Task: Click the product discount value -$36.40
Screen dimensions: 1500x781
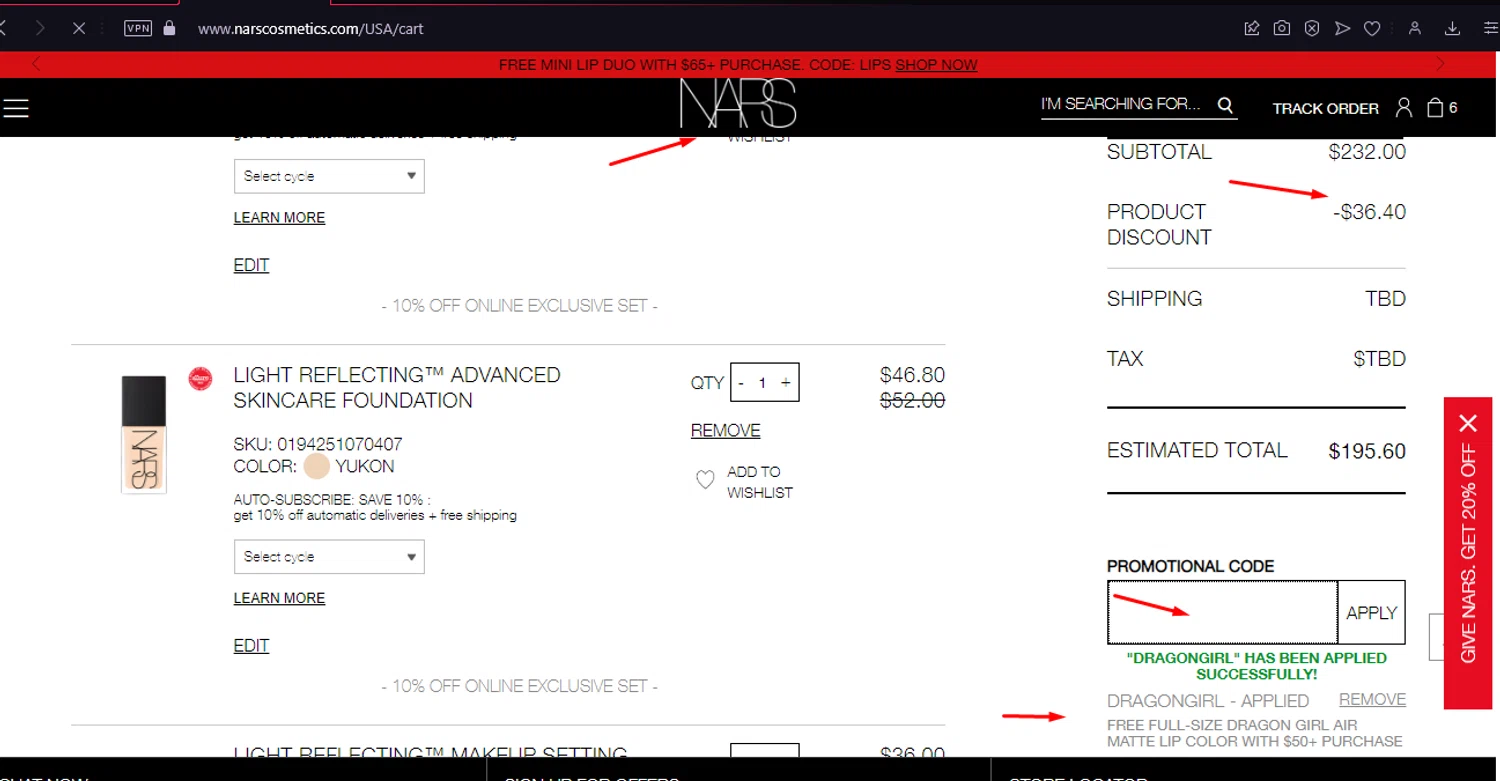Action: [x=1369, y=212]
